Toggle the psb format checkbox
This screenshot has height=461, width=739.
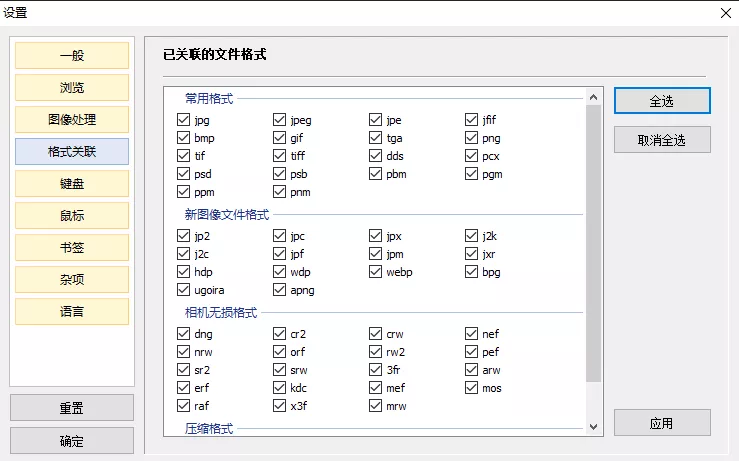tap(279, 174)
